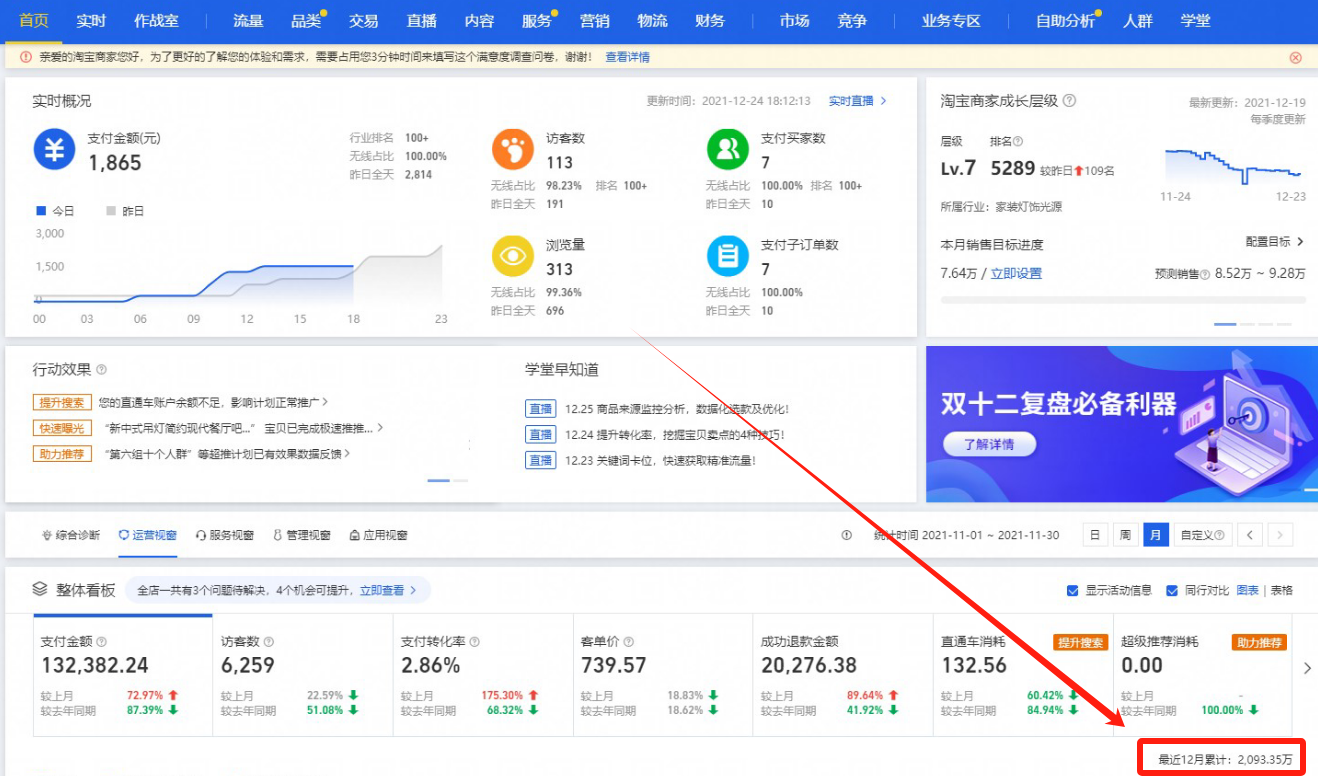
Task: Click the monthly sales target progress bar
Action: 1123,300
